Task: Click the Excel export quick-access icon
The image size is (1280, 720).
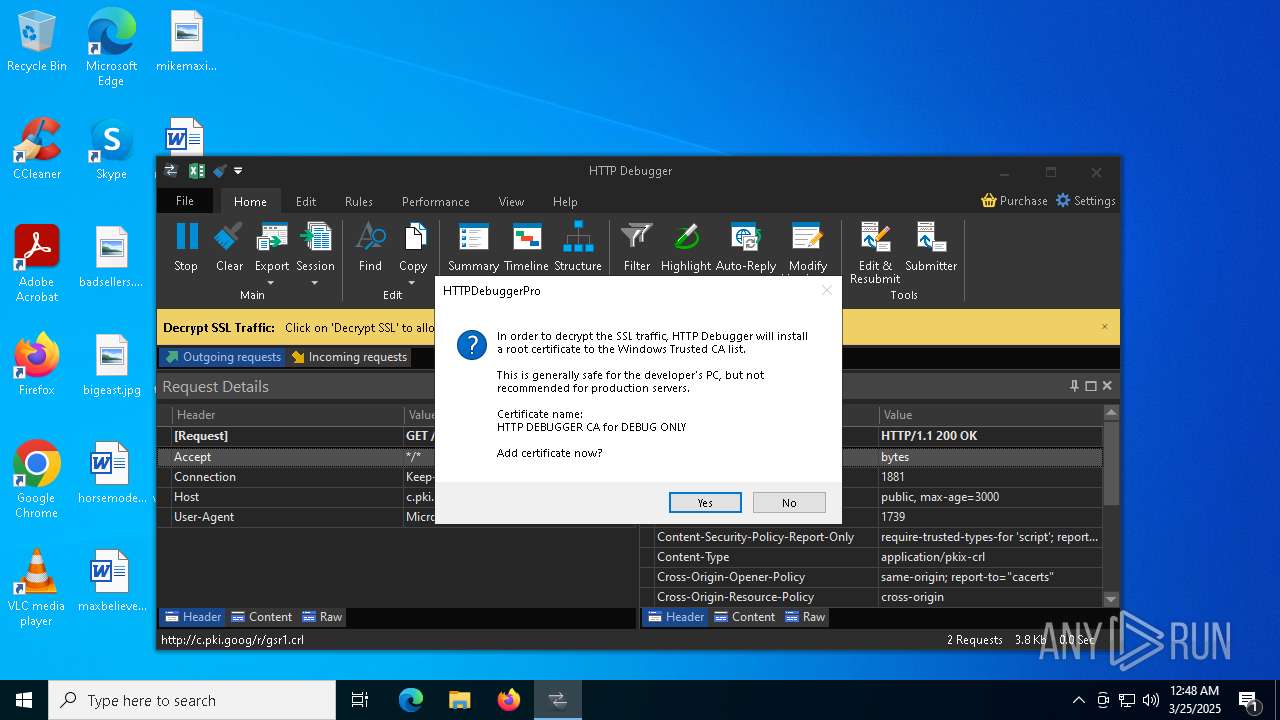Action: (x=197, y=171)
